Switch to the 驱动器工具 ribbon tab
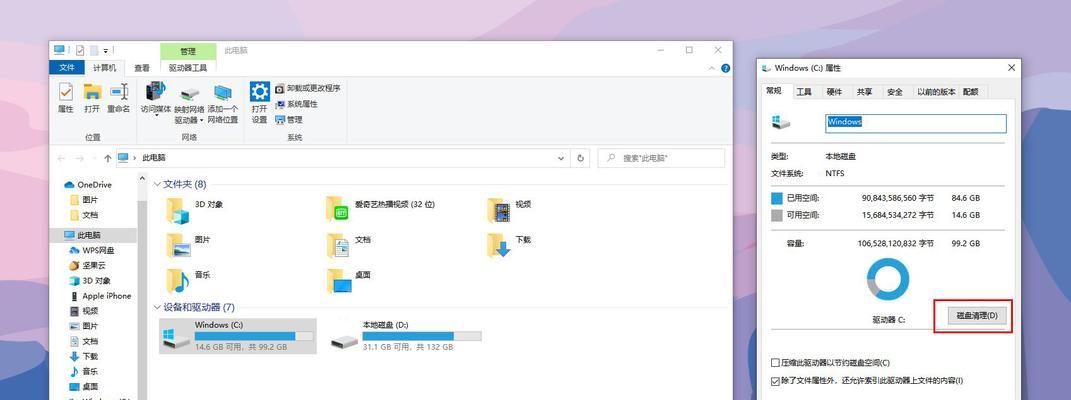The width and height of the screenshot is (1071, 400). [x=189, y=68]
